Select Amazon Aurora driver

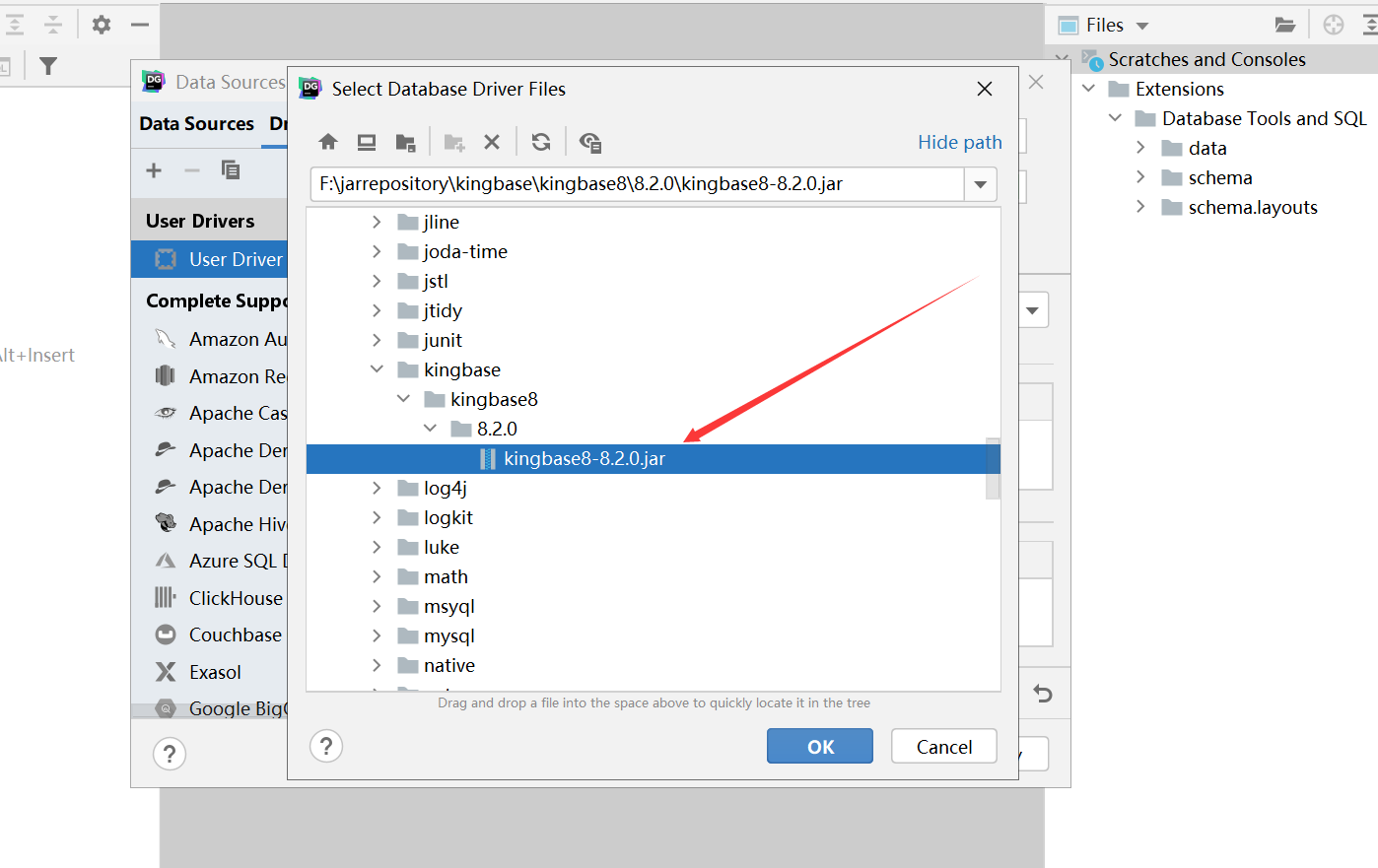[209, 339]
